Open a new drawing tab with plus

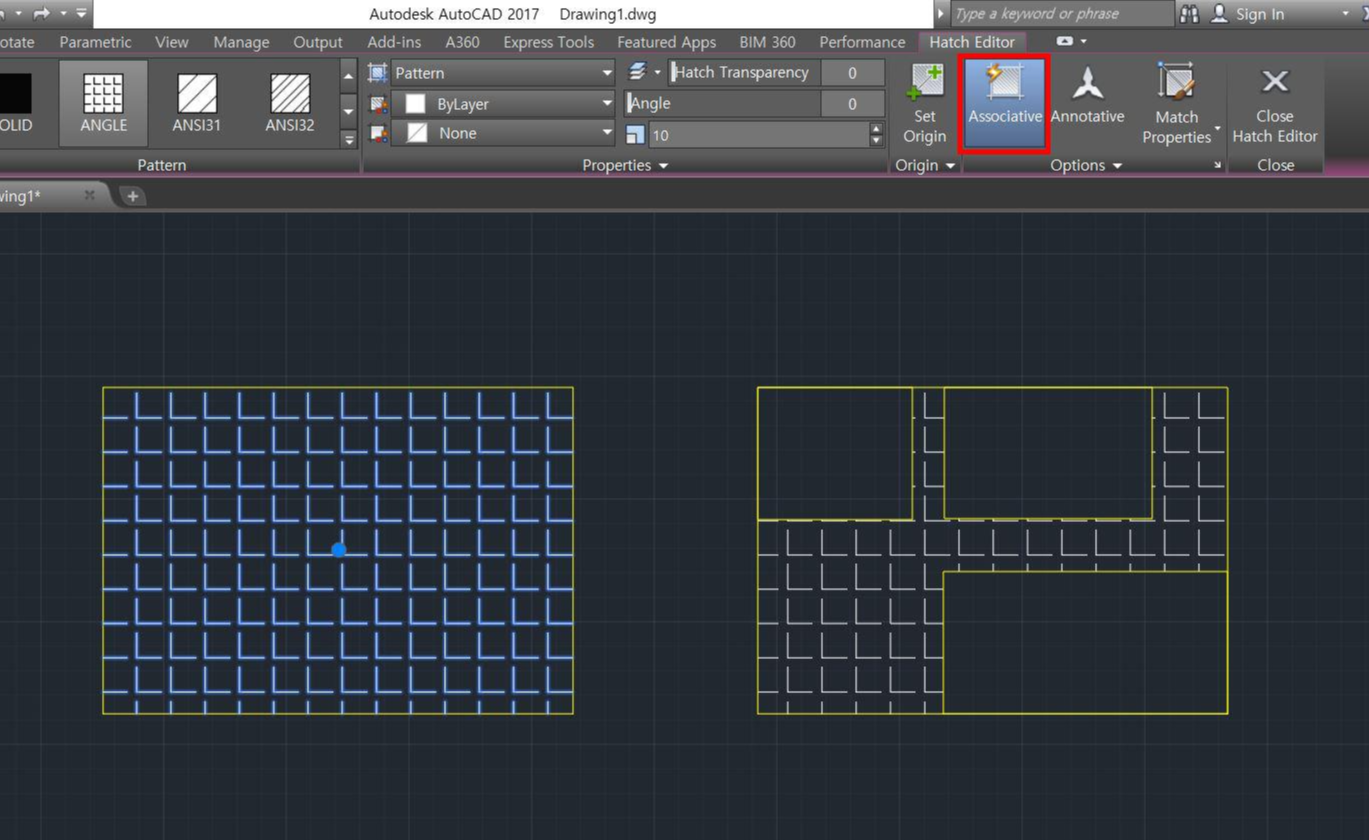(x=132, y=196)
